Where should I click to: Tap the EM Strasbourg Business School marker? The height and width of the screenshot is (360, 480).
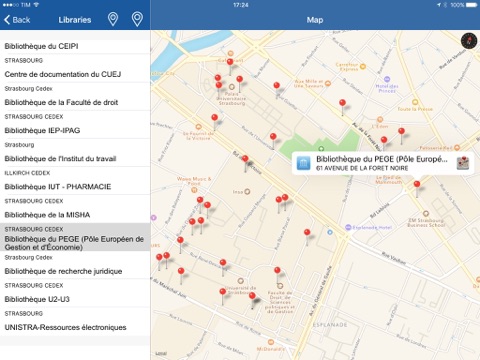tap(426, 213)
